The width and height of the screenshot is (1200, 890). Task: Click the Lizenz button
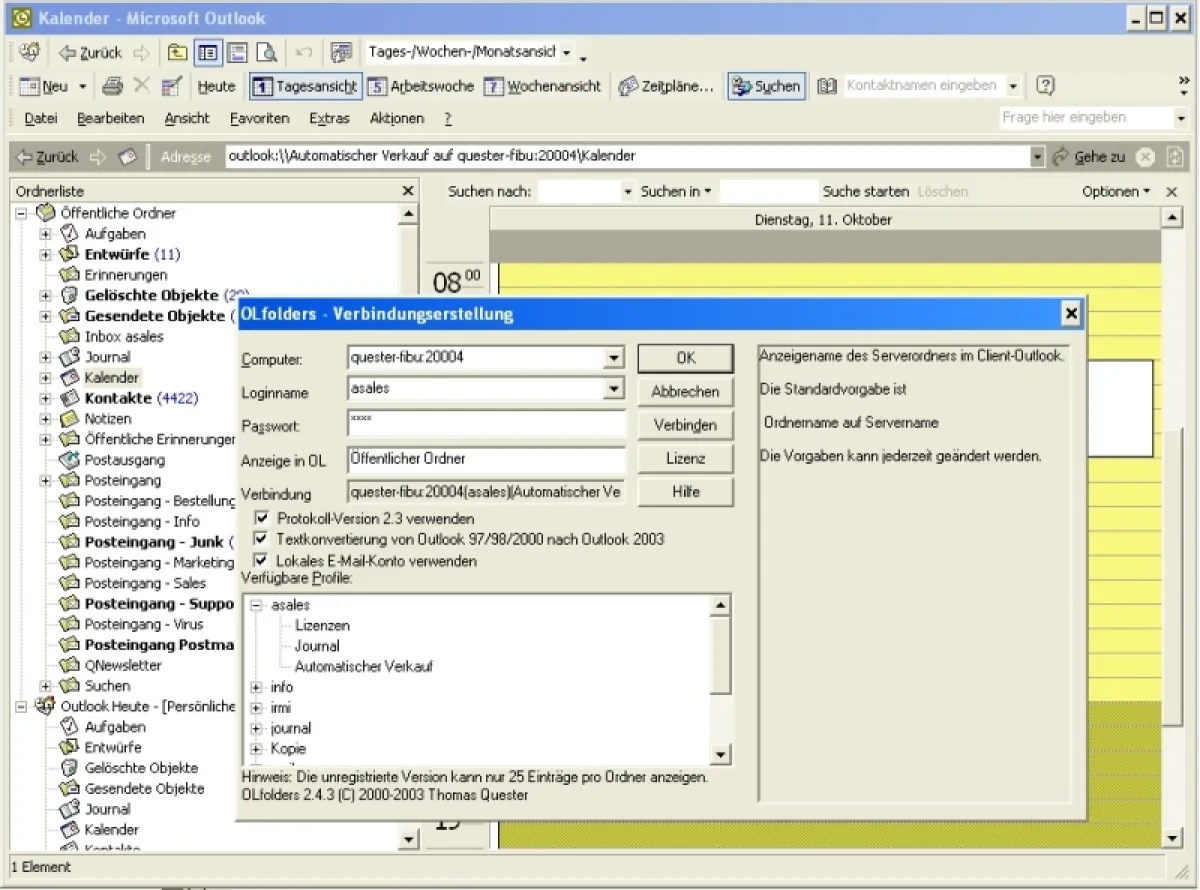(x=685, y=458)
